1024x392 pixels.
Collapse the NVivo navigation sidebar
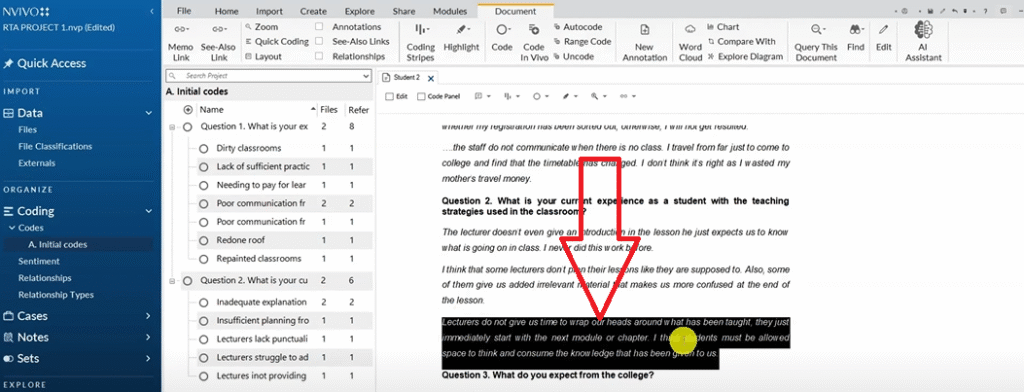coord(152,12)
